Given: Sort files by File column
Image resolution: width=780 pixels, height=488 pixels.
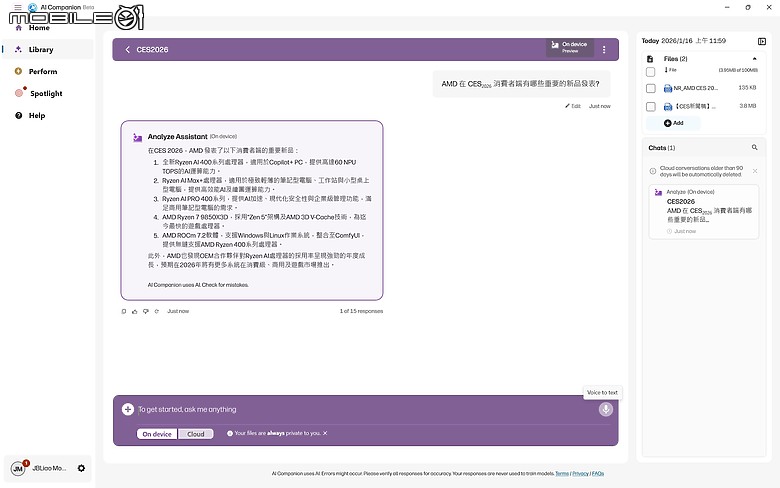Looking at the screenshot, I should coord(671,70).
